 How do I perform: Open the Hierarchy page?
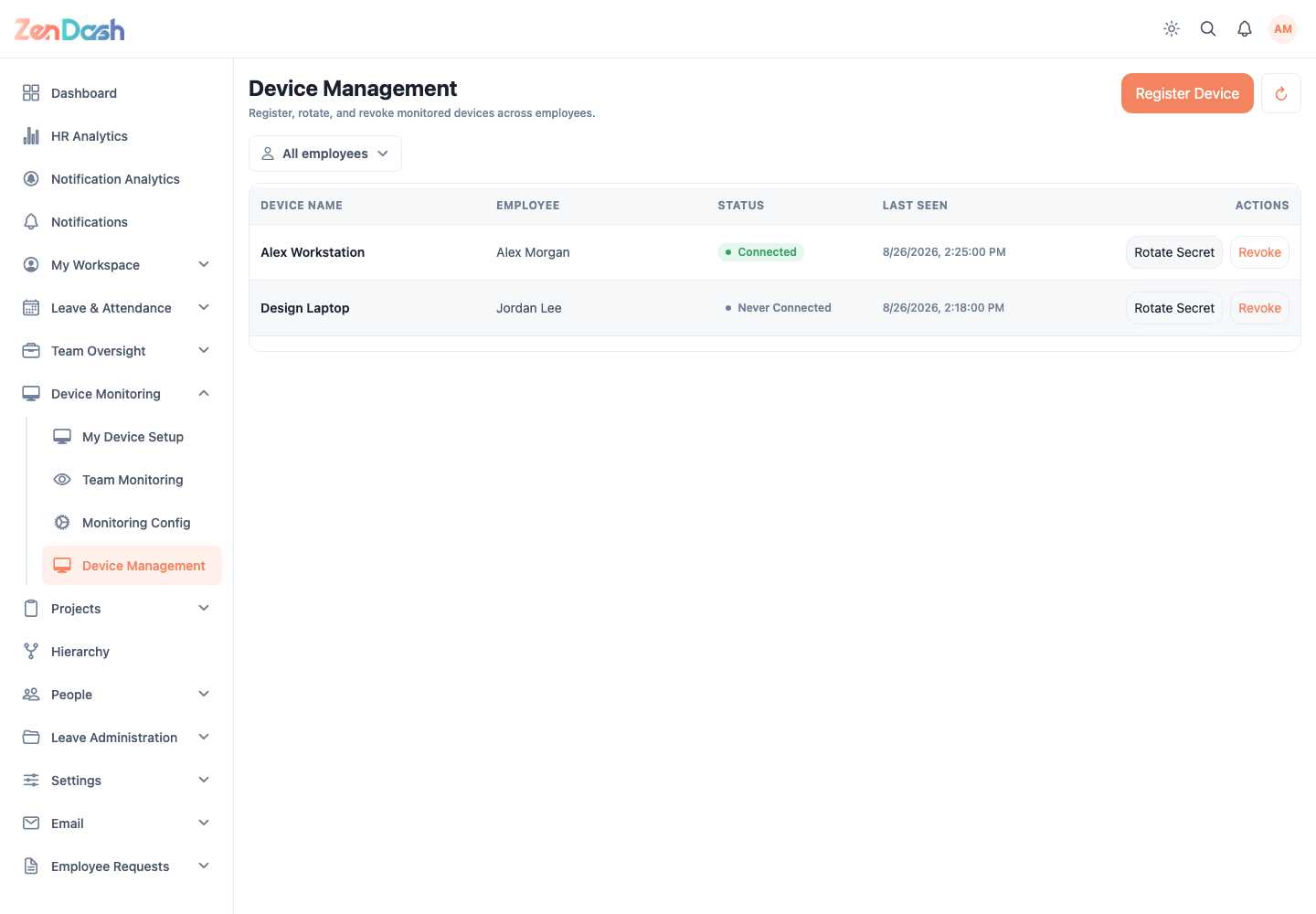click(x=117, y=651)
